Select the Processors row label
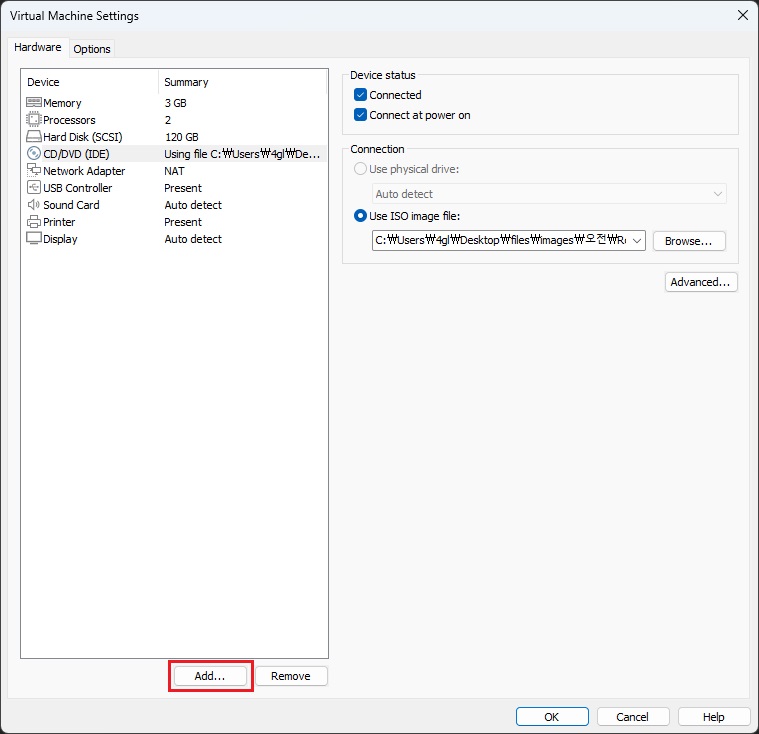 pyautogui.click(x=69, y=120)
